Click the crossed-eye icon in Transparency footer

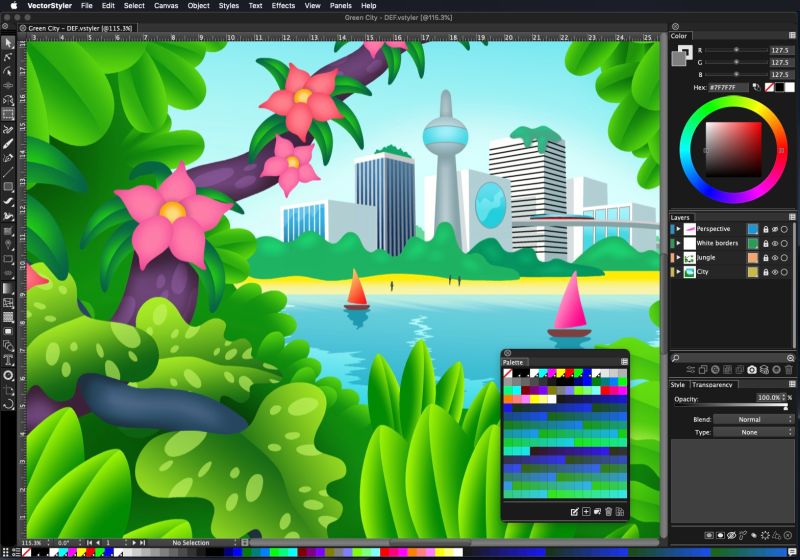(732, 535)
